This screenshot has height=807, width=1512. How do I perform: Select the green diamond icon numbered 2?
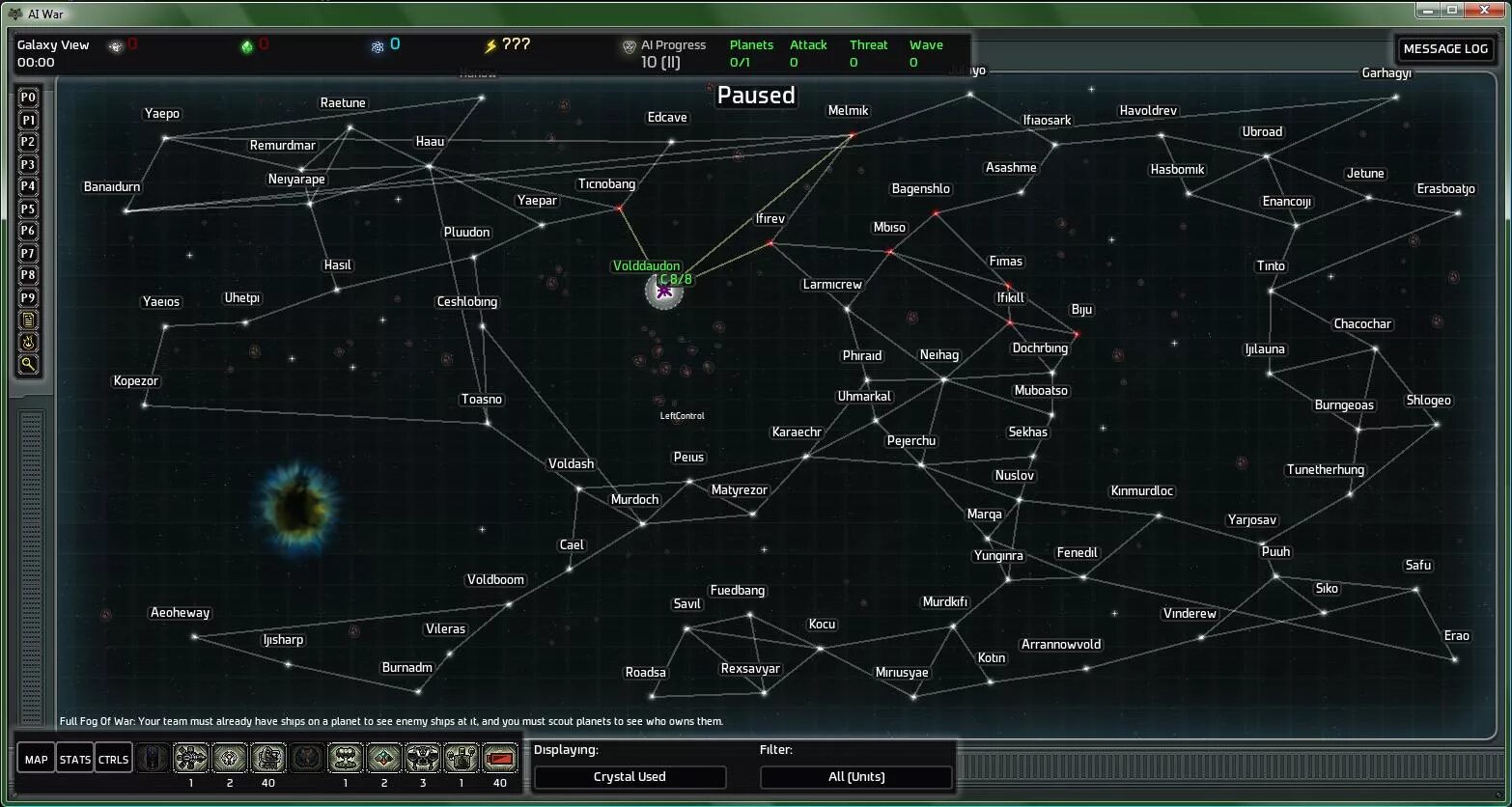[384, 758]
